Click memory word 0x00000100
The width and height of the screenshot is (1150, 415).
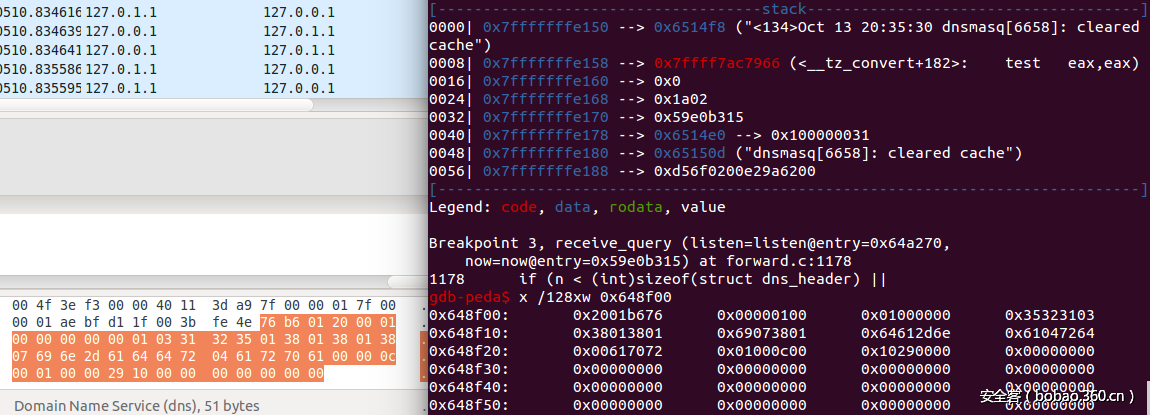click(x=762, y=315)
